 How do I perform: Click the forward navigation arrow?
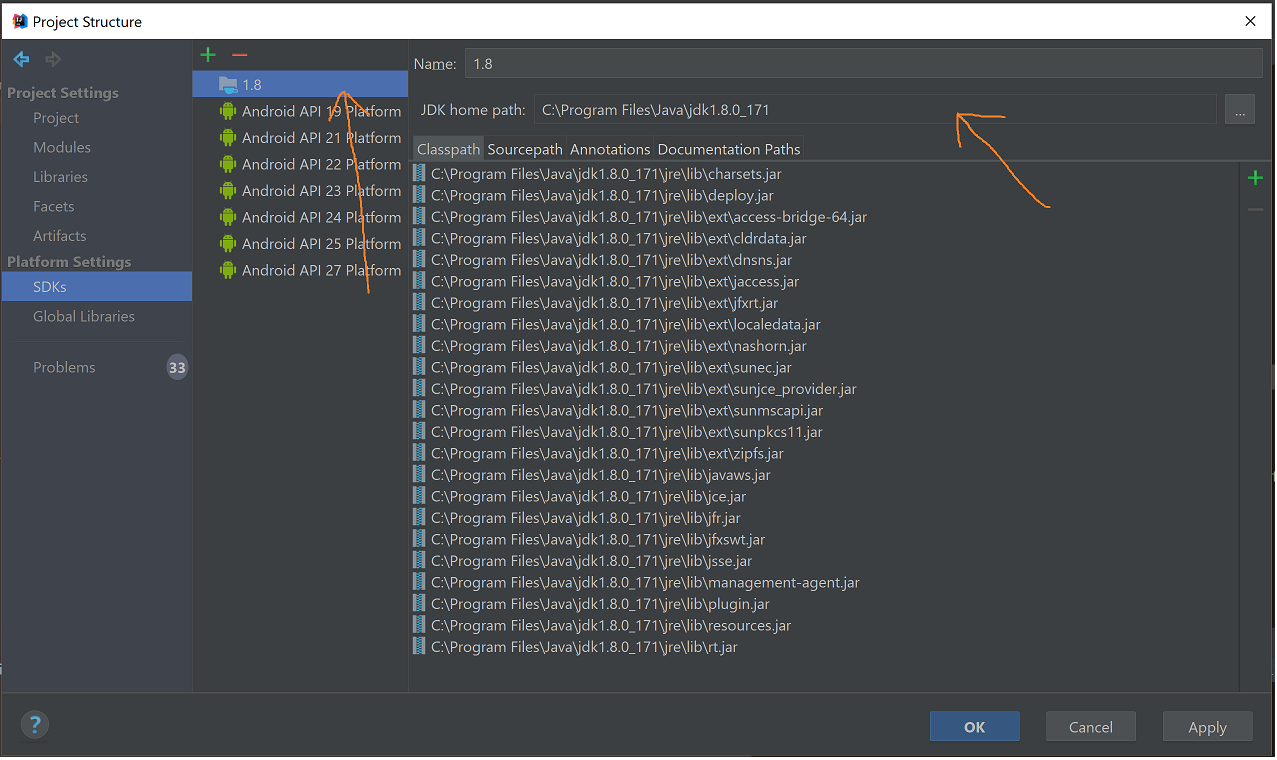(53, 59)
